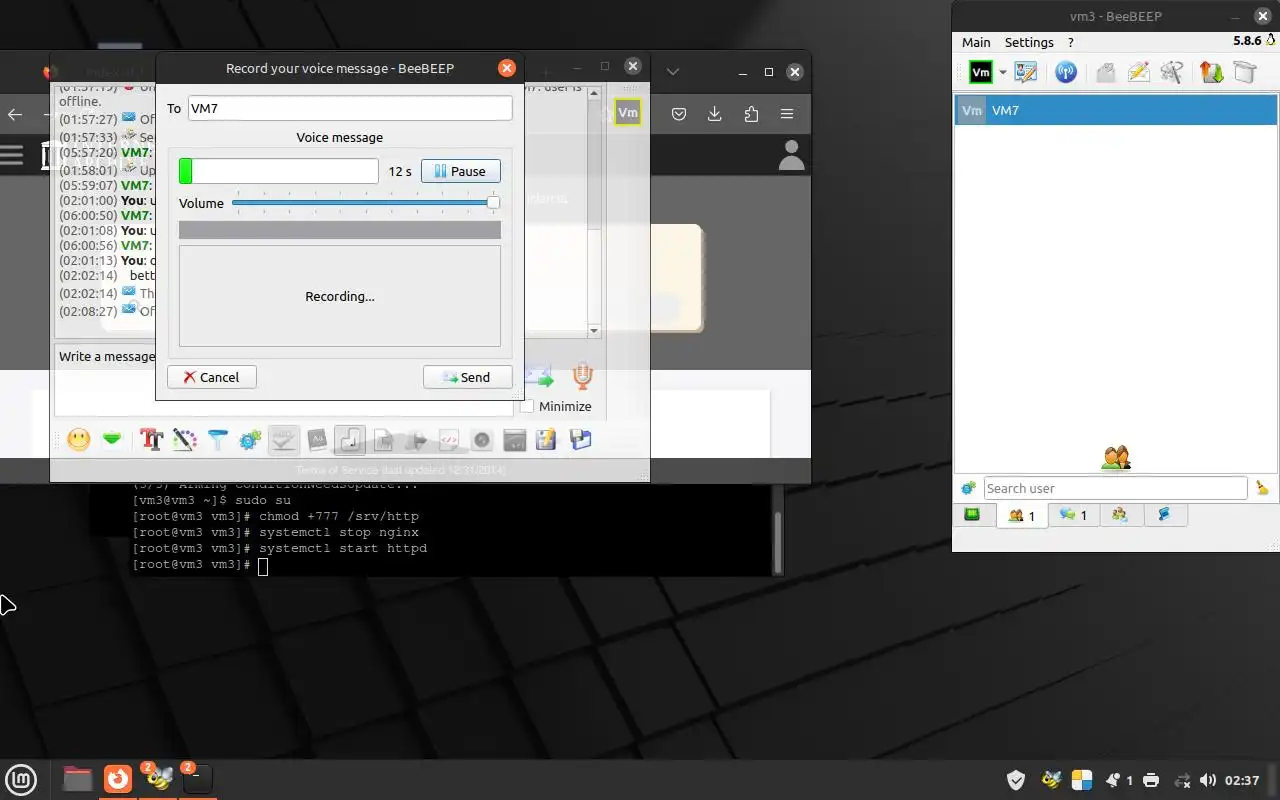This screenshot has height=800, width=1280.
Task: Open the file manager folder in taskbar
Action: (x=77, y=778)
